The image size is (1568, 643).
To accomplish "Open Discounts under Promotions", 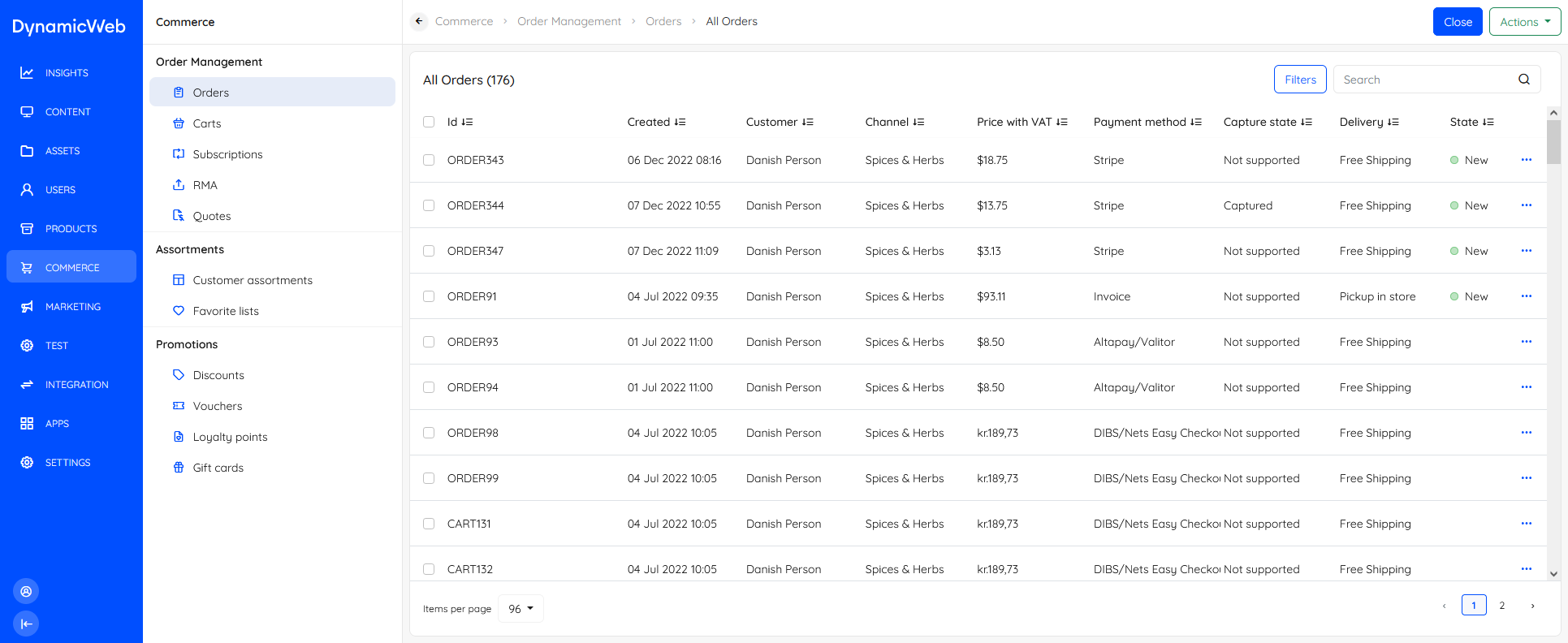I will [272, 375].
